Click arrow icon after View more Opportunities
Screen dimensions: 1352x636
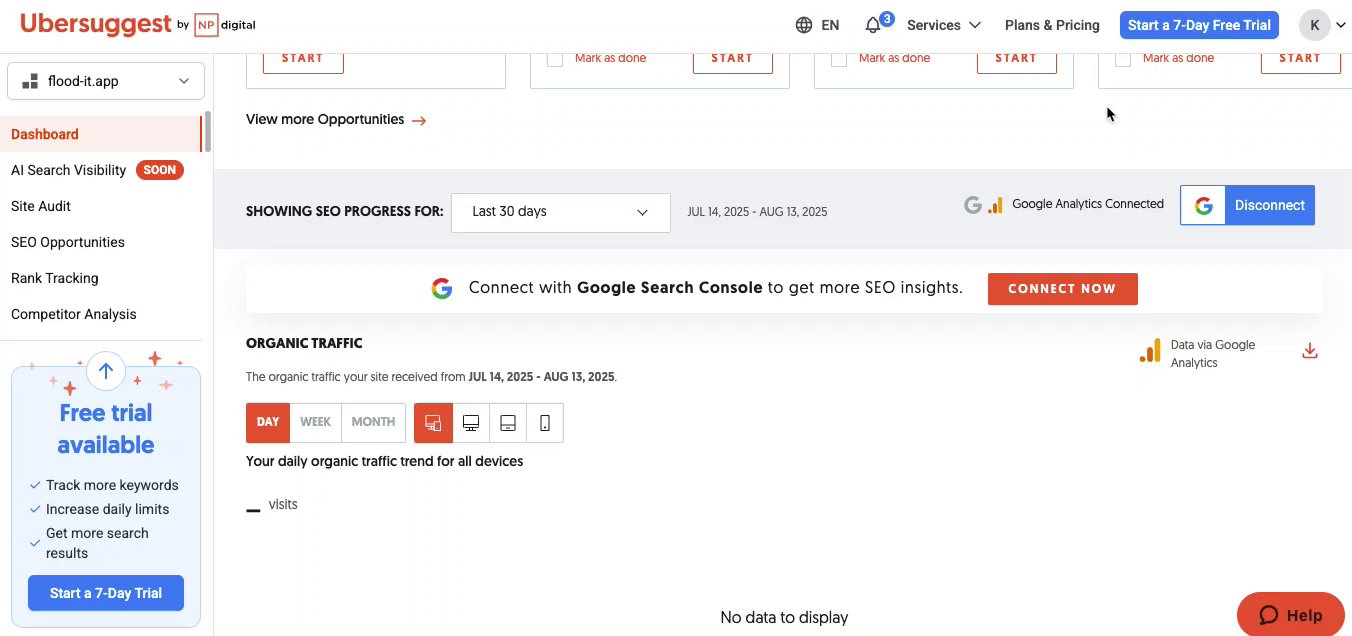[419, 120]
